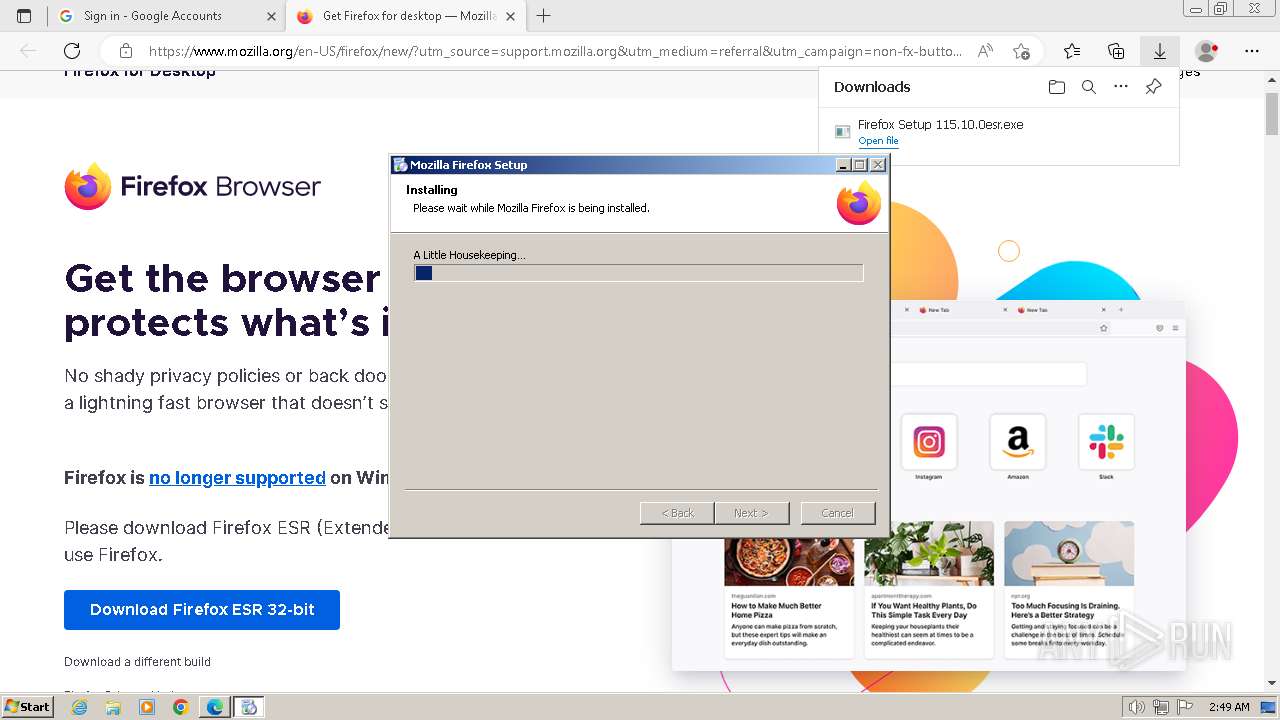Switch to the Sign in - Google Accounts tab
The height and width of the screenshot is (720, 1280).
click(167, 16)
